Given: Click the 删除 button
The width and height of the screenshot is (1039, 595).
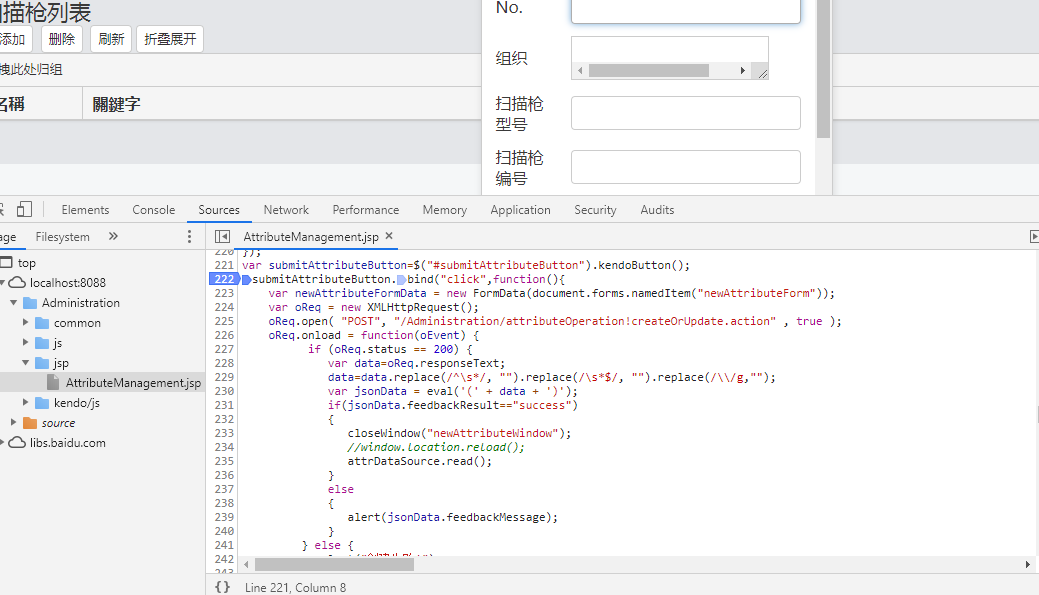Looking at the screenshot, I should coord(62,39).
